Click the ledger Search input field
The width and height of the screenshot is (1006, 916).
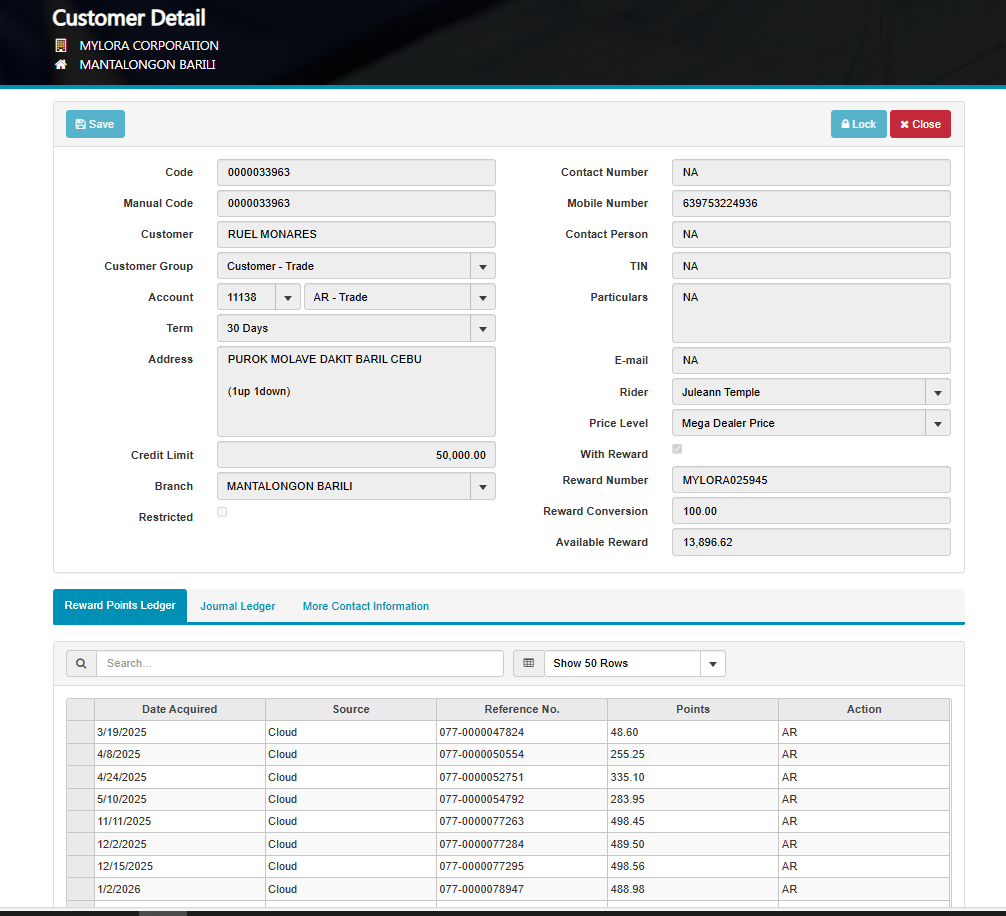click(300, 663)
